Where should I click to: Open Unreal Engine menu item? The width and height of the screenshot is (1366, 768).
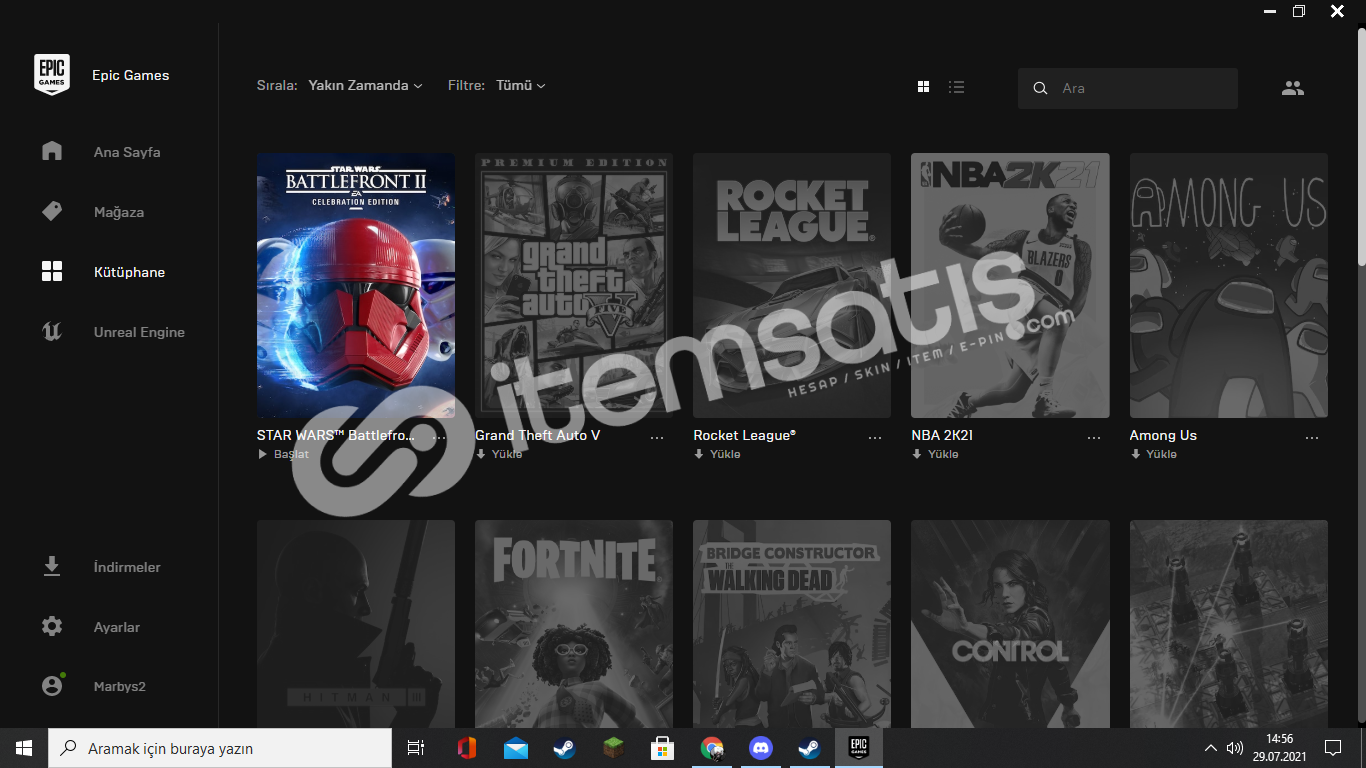click(139, 332)
